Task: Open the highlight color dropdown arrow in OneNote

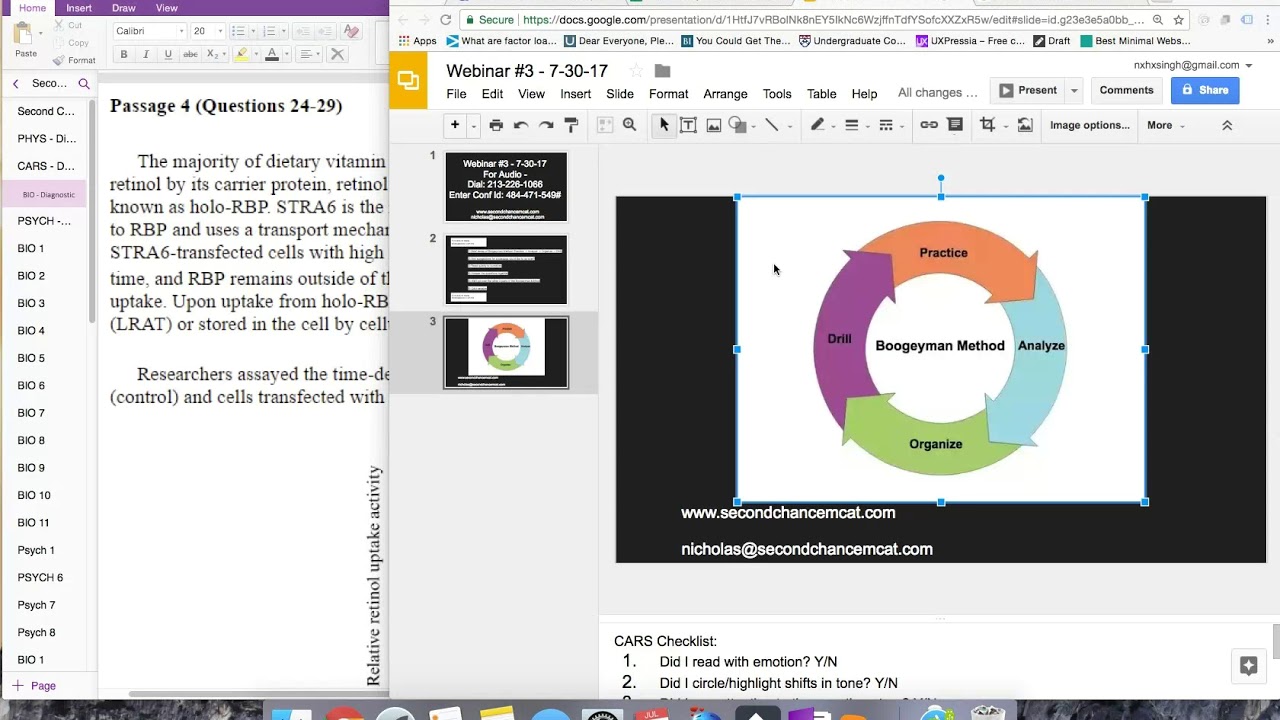Action: 256,54
